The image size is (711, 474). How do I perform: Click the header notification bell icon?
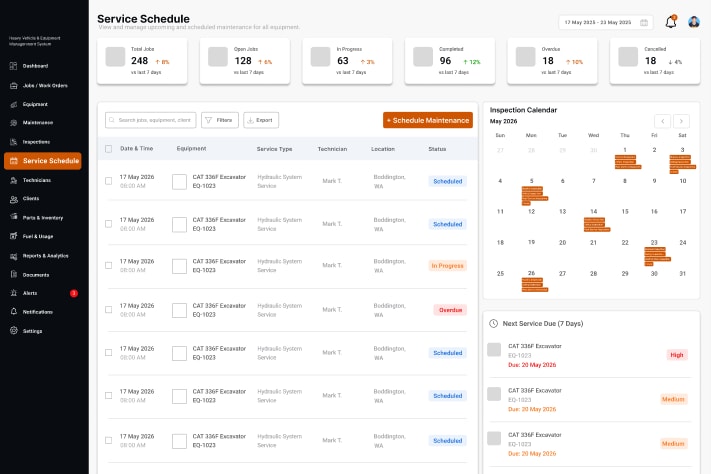pyautogui.click(x=671, y=22)
